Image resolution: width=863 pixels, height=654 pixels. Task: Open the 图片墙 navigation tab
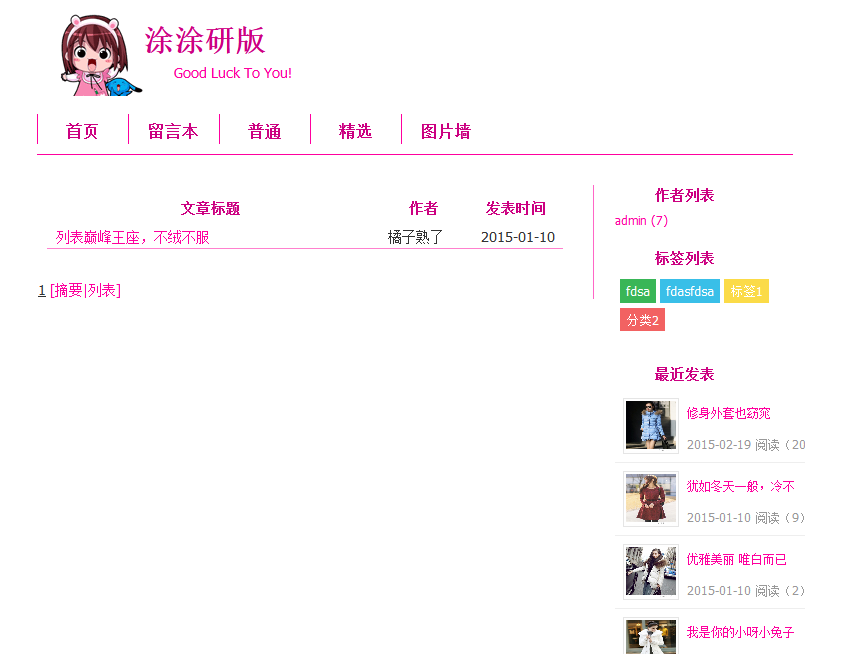(x=446, y=132)
